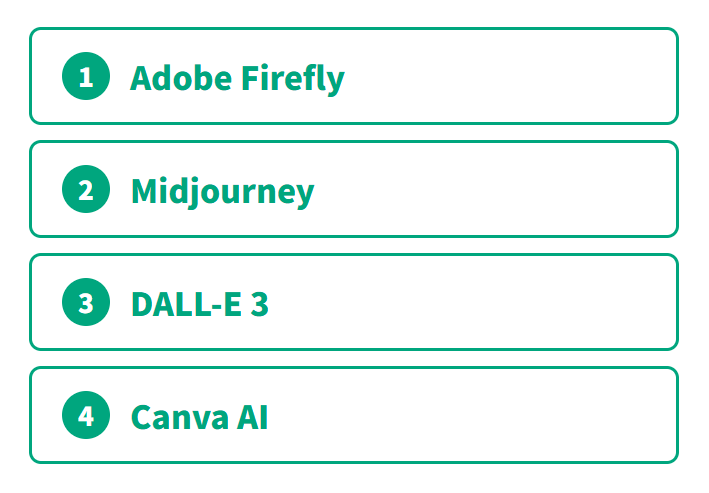The image size is (709, 493).
Task: Click the green number 1 badge
Action: click(x=86, y=77)
